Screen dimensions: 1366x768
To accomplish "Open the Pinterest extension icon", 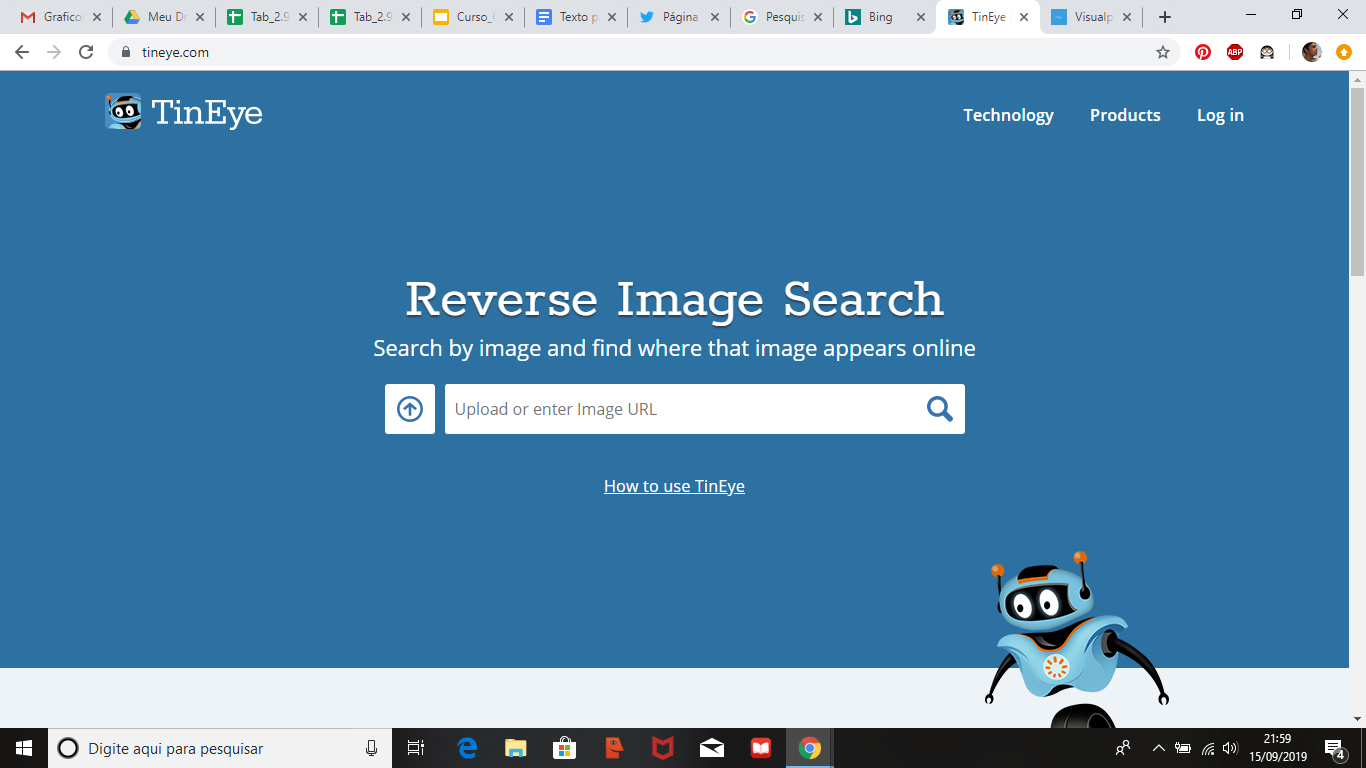I will pos(1203,52).
